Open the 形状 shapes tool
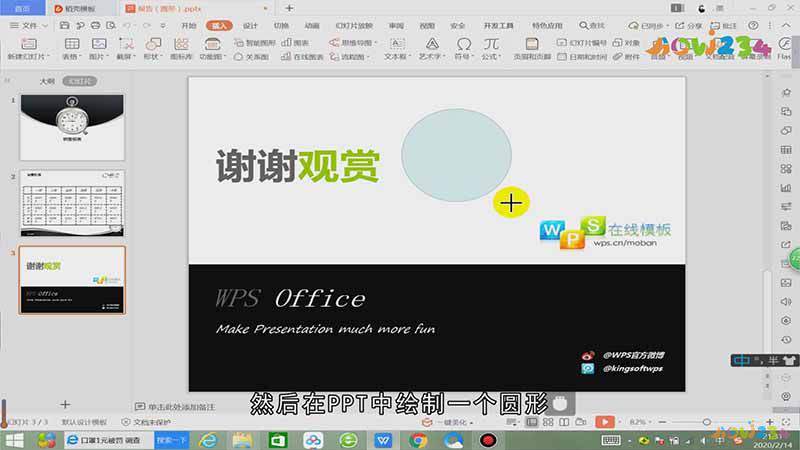 153,49
